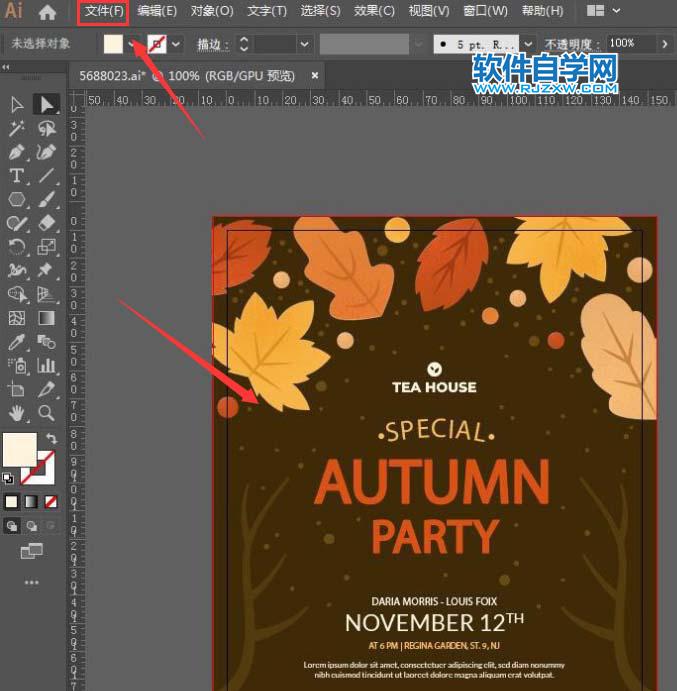Select the Magic Wand tool
Screen dimensions: 677x691
click(17, 128)
